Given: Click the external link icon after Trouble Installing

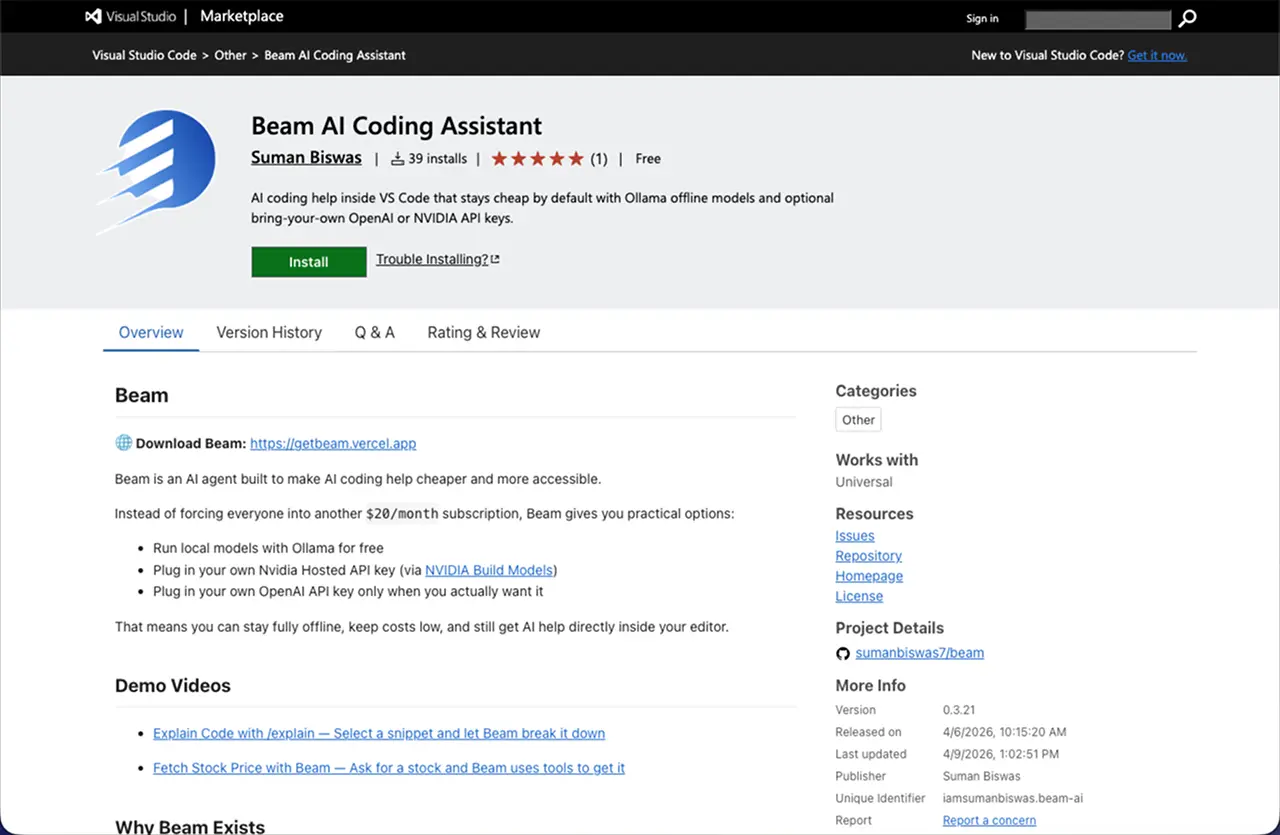Looking at the screenshot, I should (x=495, y=259).
